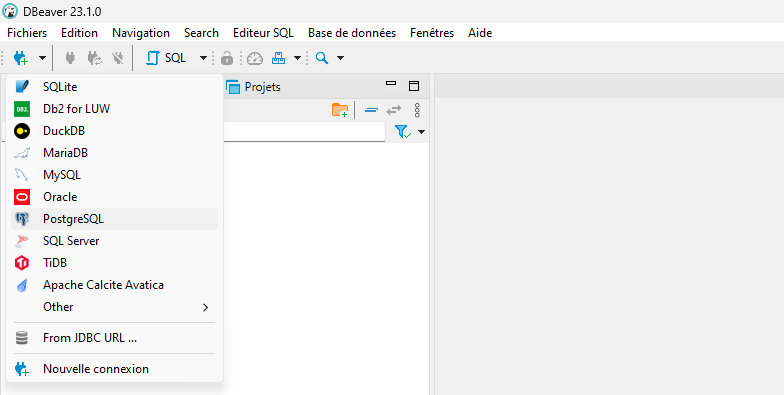Open the navigator view menu dots
The image size is (784, 395).
tap(418, 110)
